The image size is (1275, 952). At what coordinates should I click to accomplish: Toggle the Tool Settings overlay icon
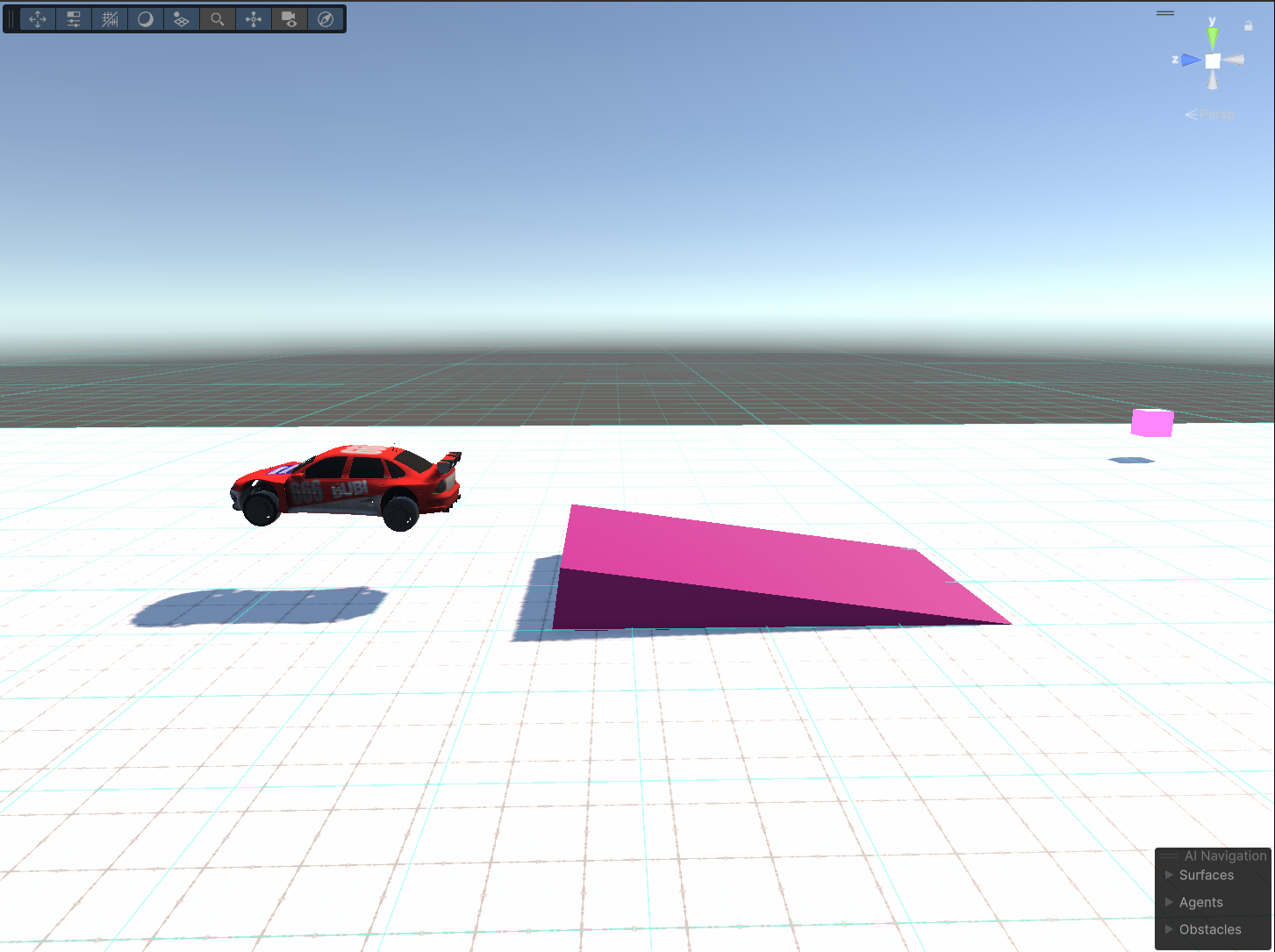pos(74,19)
